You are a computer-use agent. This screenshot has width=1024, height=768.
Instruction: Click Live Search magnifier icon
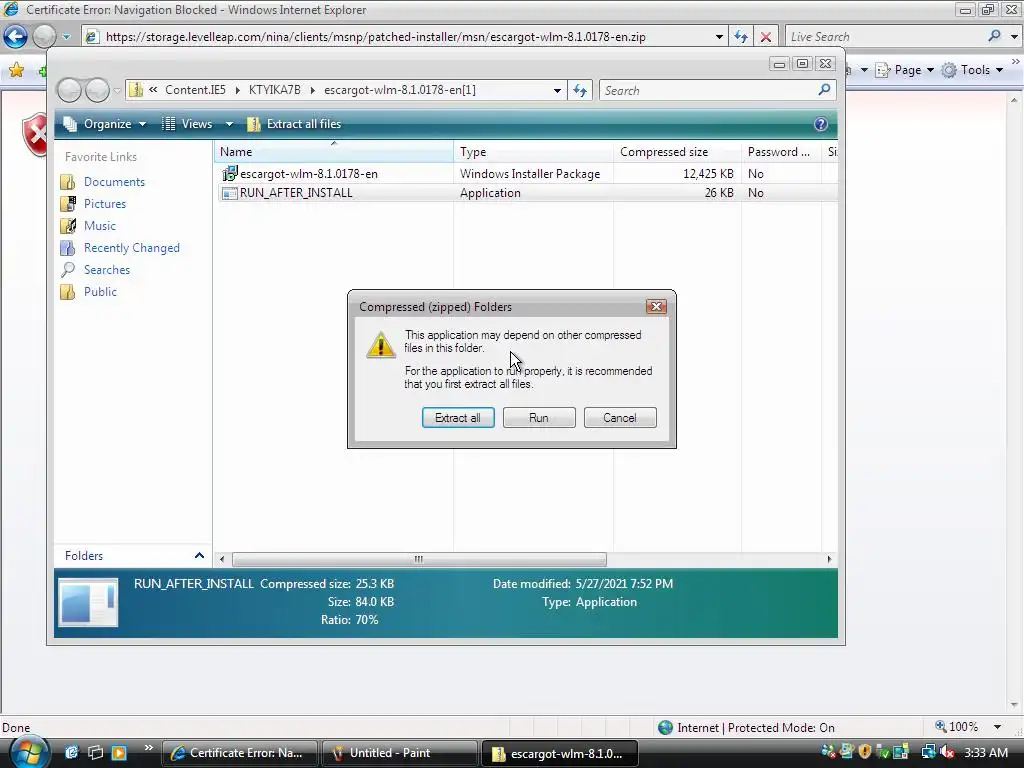tap(995, 36)
